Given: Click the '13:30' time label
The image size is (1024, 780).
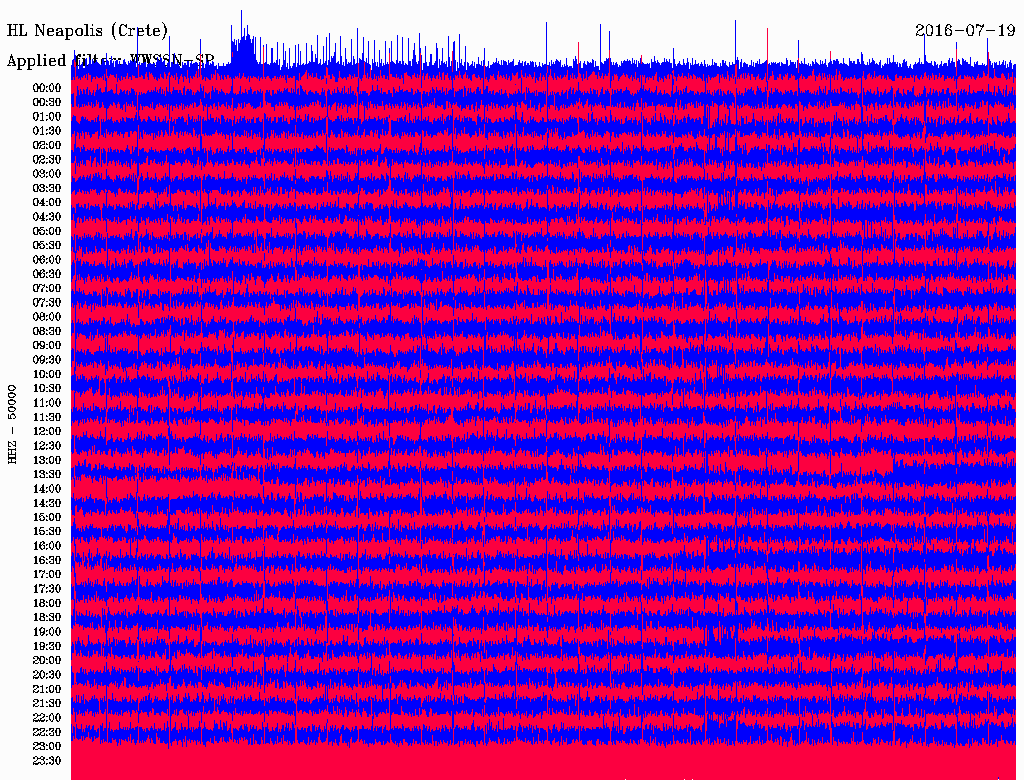Looking at the screenshot, I should point(47,474).
